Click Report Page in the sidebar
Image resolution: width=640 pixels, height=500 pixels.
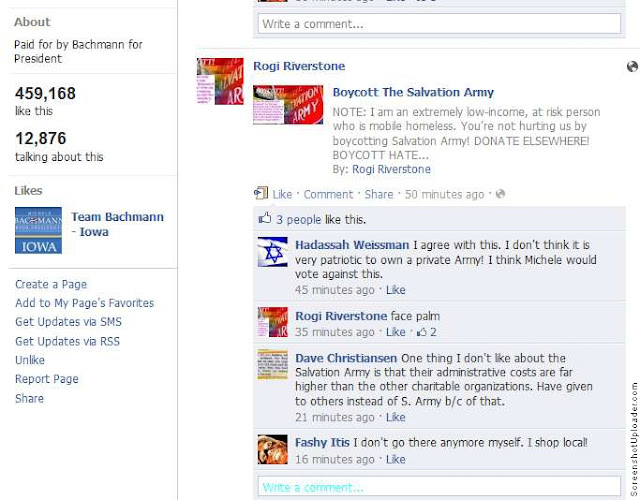[x=47, y=379]
